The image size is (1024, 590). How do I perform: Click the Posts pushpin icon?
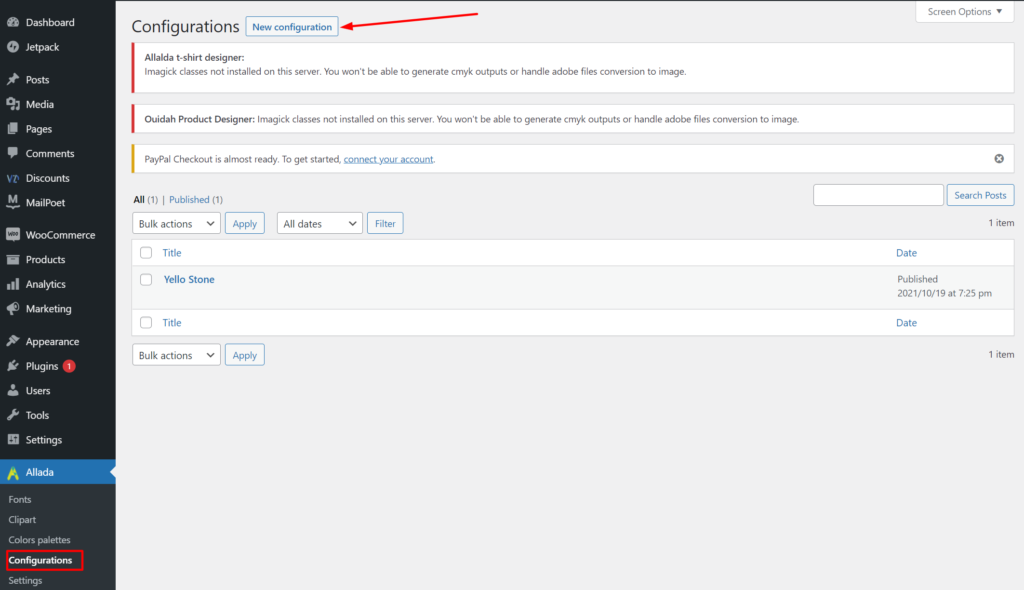coord(13,80)
